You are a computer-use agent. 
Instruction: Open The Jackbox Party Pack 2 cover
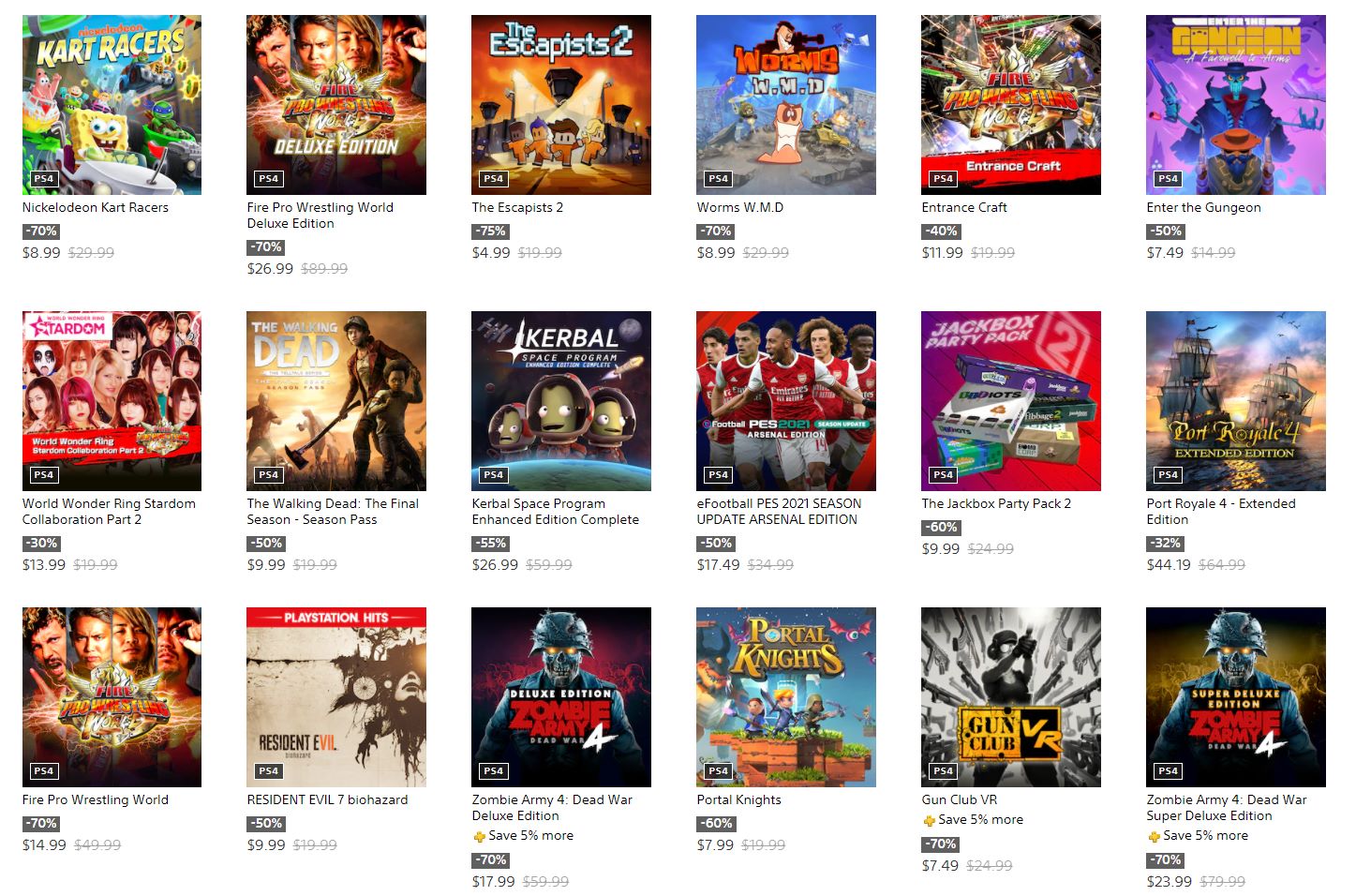(1011, 401)
